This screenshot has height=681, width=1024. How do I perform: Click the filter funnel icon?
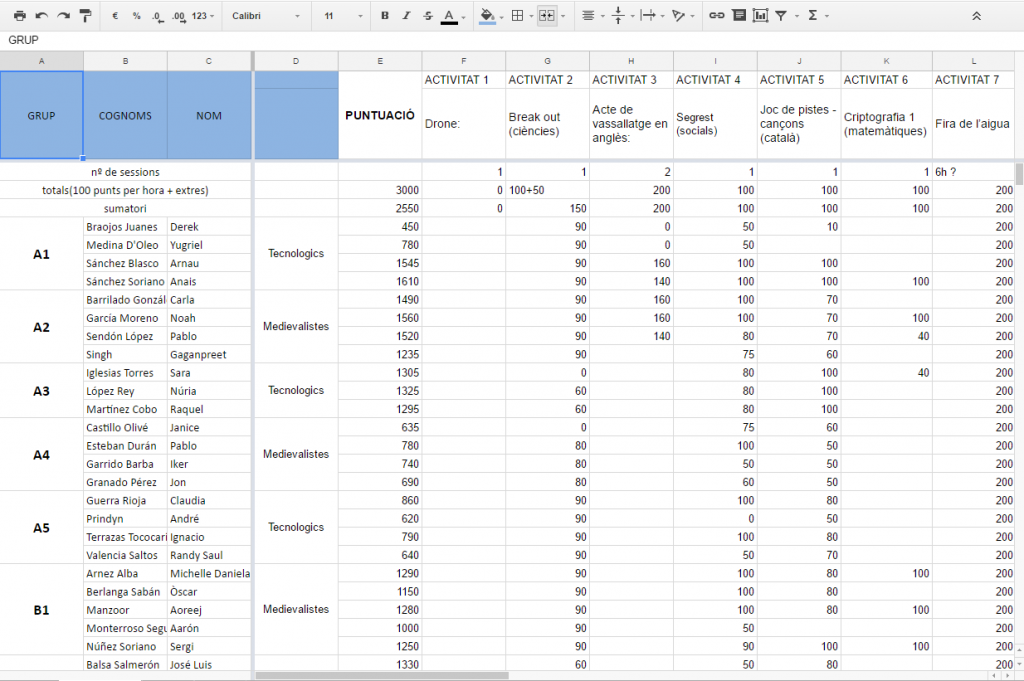pyautogui.click(x=781, y=16)
